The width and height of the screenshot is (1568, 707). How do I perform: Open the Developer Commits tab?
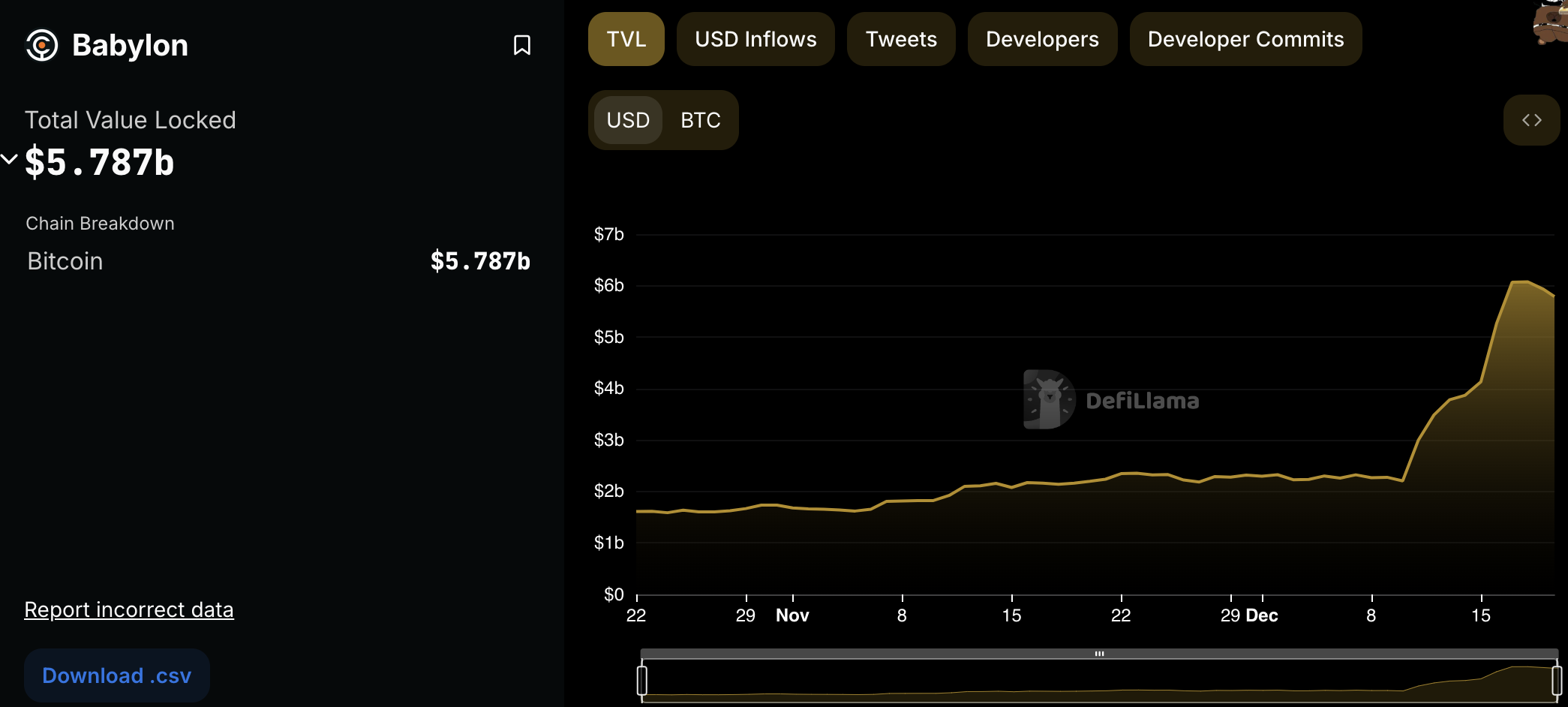coord(1245,39)
